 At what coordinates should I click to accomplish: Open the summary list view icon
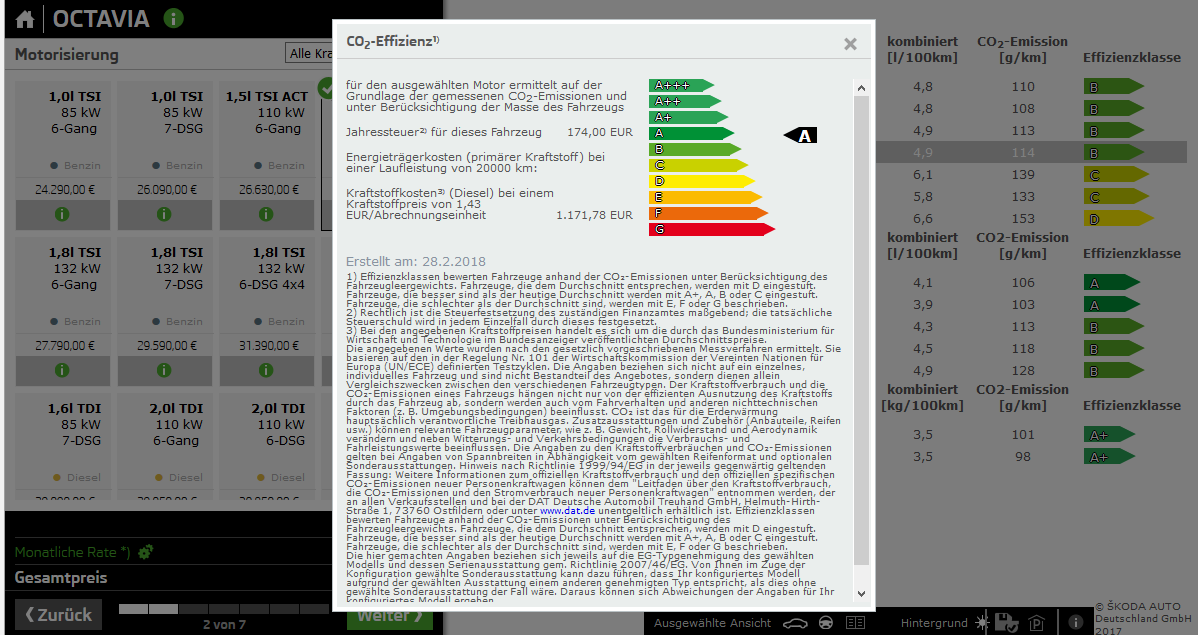[855, 623]
